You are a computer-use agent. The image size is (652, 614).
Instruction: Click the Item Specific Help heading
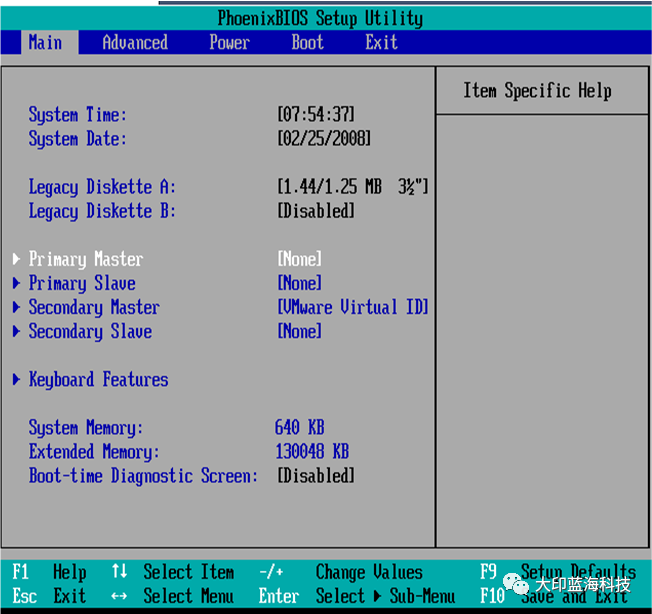pos(537,91)
